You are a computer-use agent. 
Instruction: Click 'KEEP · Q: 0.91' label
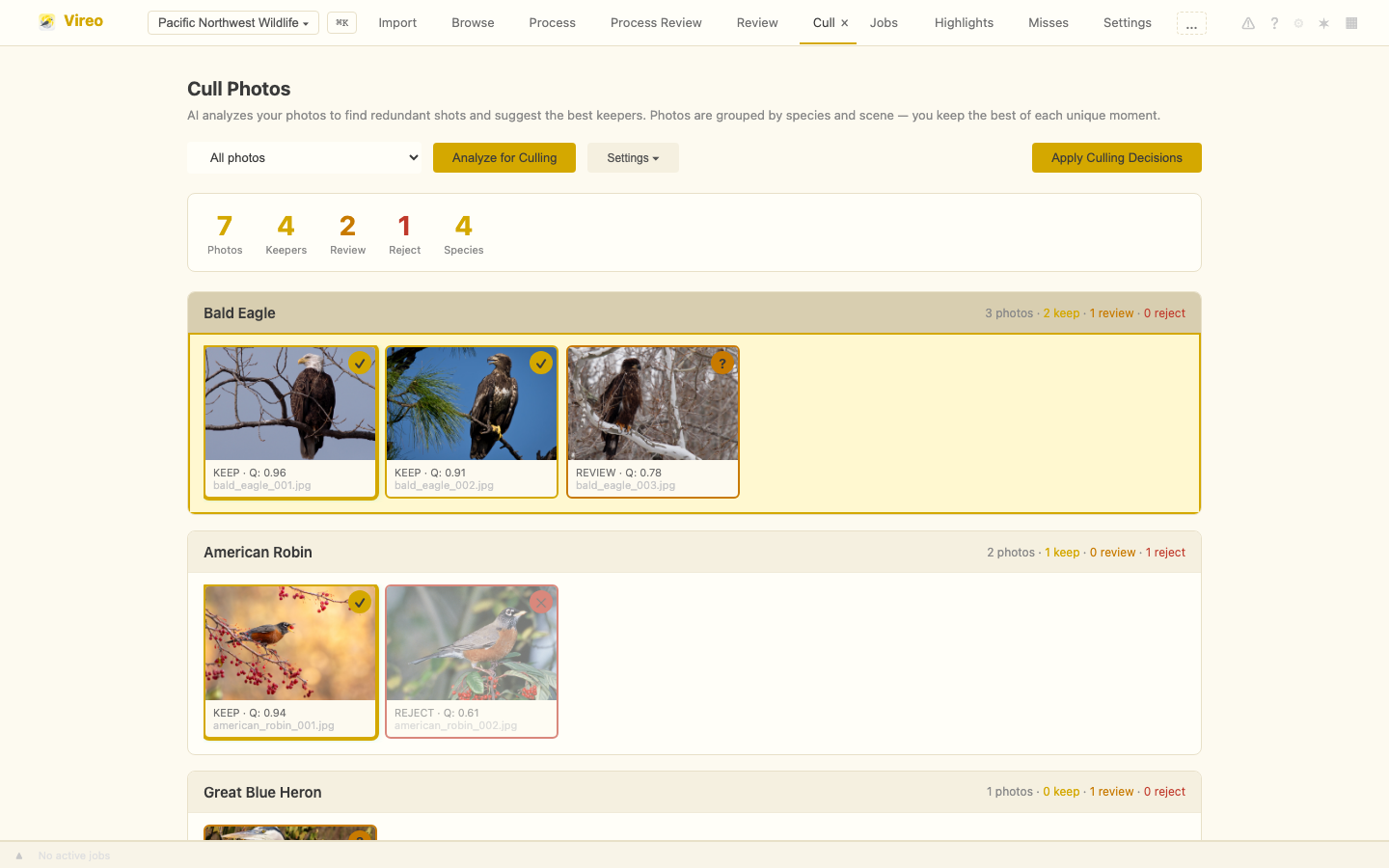coord(430,473)
